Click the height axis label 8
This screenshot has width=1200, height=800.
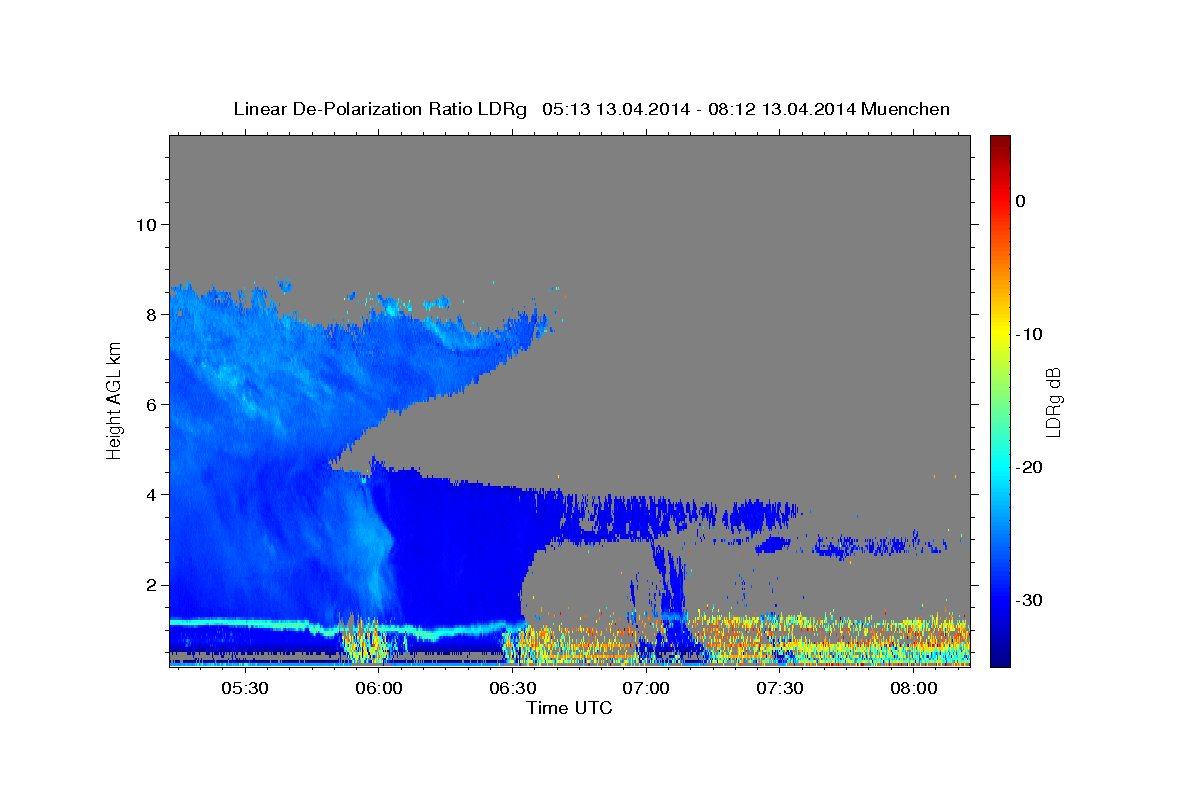(x=151, y=314)
